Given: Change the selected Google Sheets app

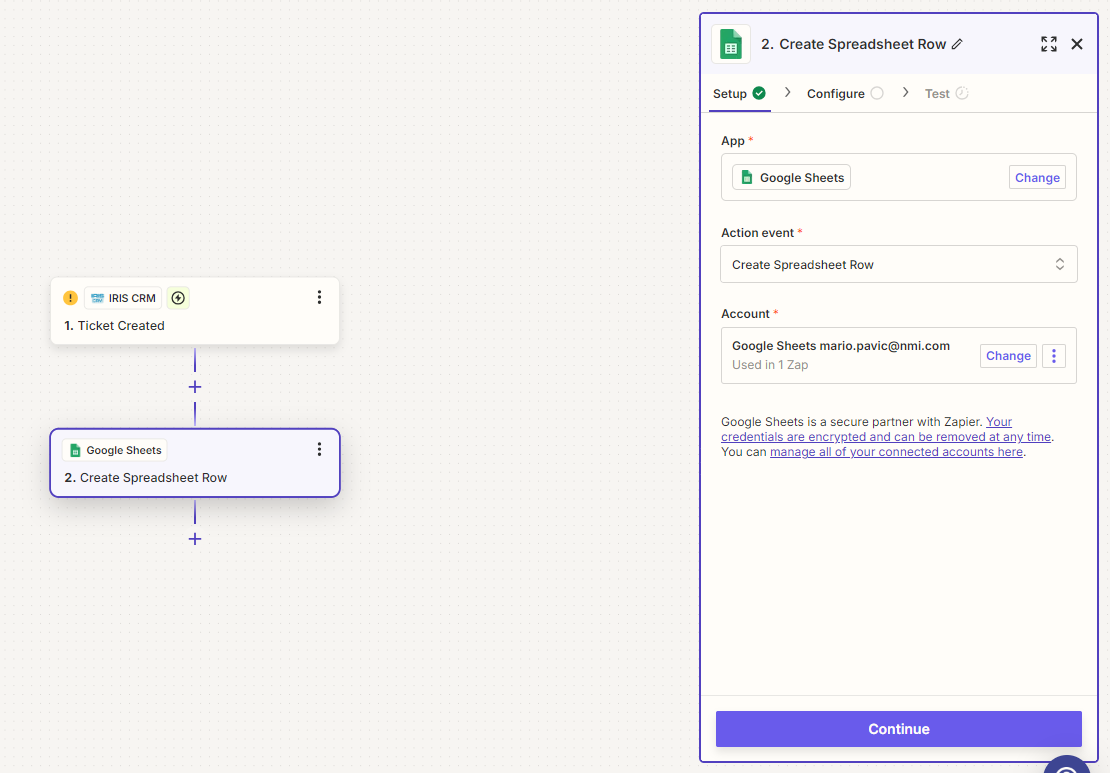Looking at the screenshot, I should [x=1037, y=178].
